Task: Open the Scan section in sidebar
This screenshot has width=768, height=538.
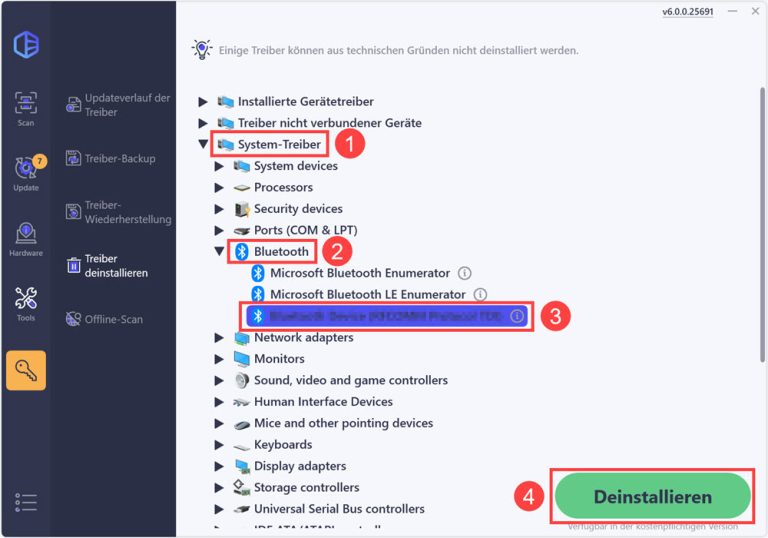Action: [25, 108]
